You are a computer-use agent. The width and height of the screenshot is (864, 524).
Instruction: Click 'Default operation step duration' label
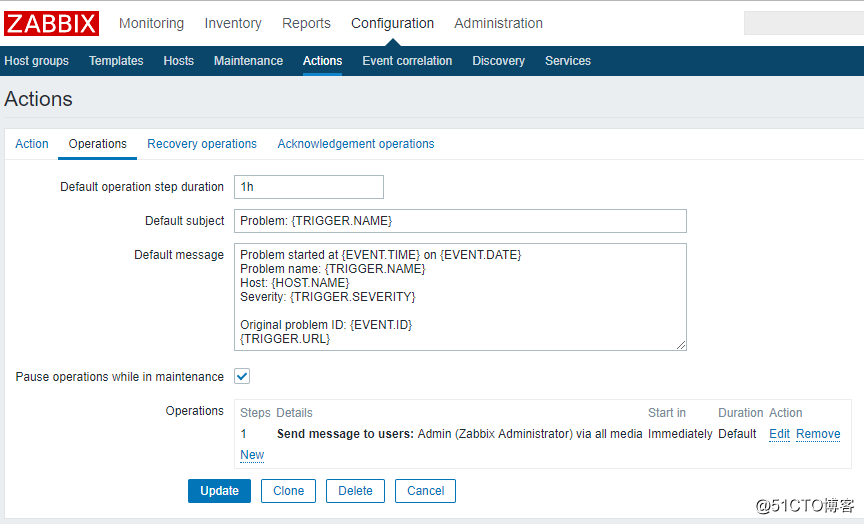[142, 187]
